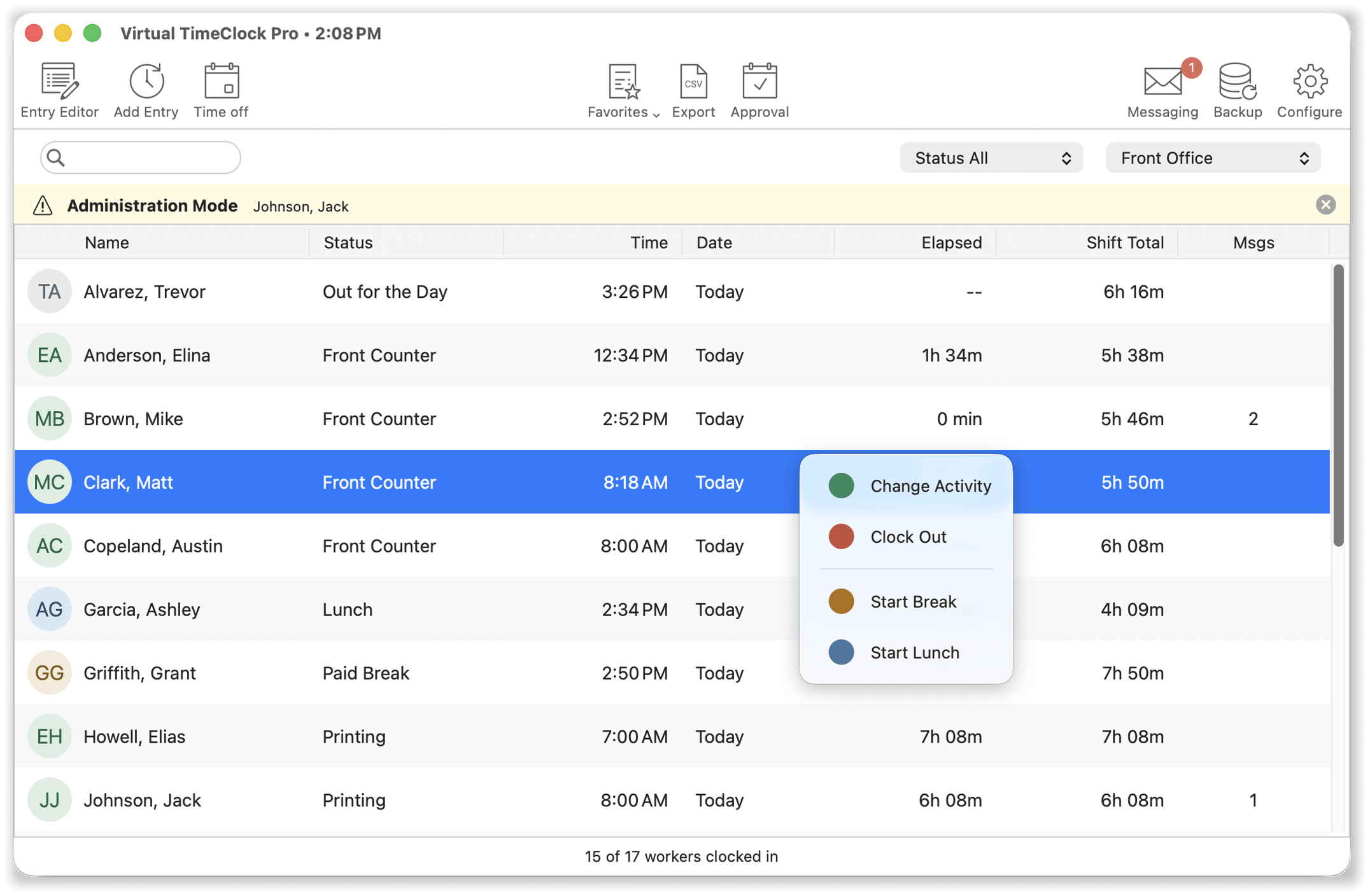Viewport: 1370px width, 896px height.
Task: Sort by the Shift Total column header
Action: click(x=1125, y=242)
